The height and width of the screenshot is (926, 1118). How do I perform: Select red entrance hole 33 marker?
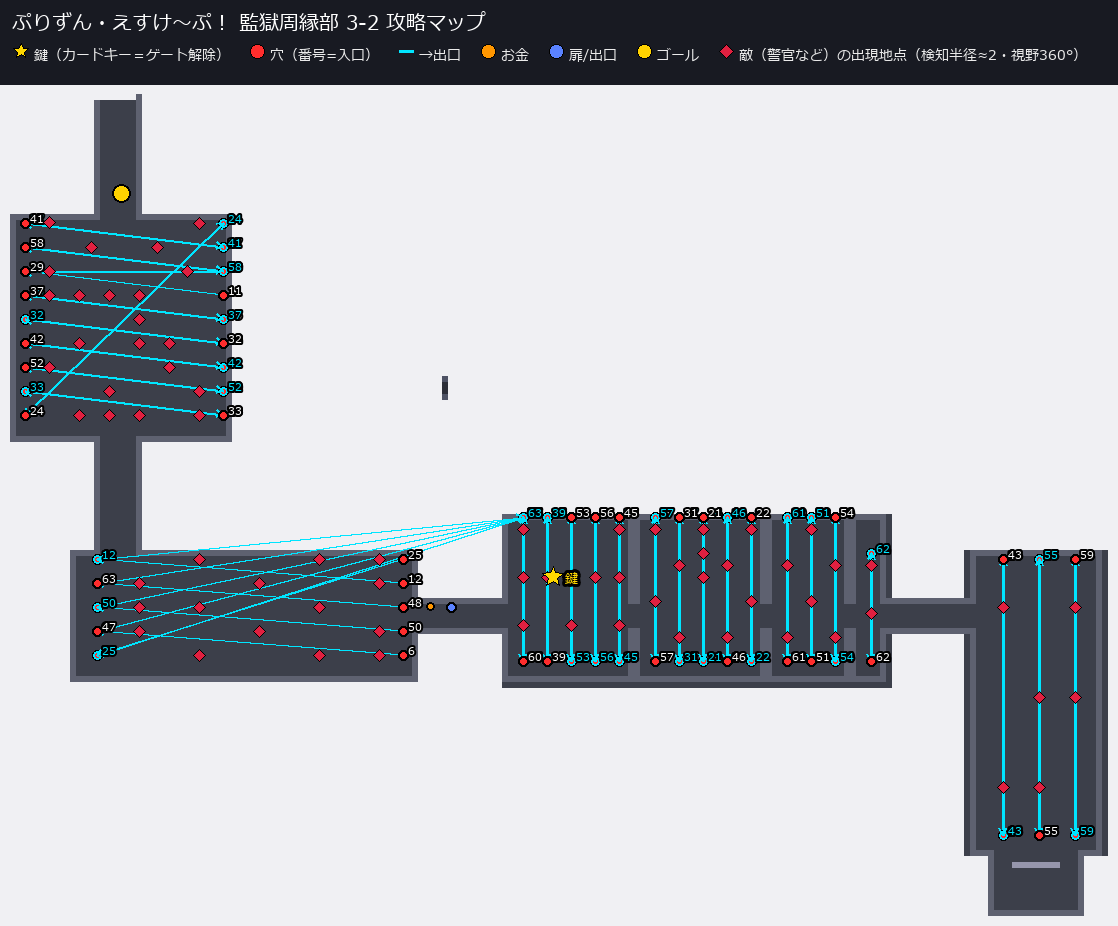[x=223, y=415]
